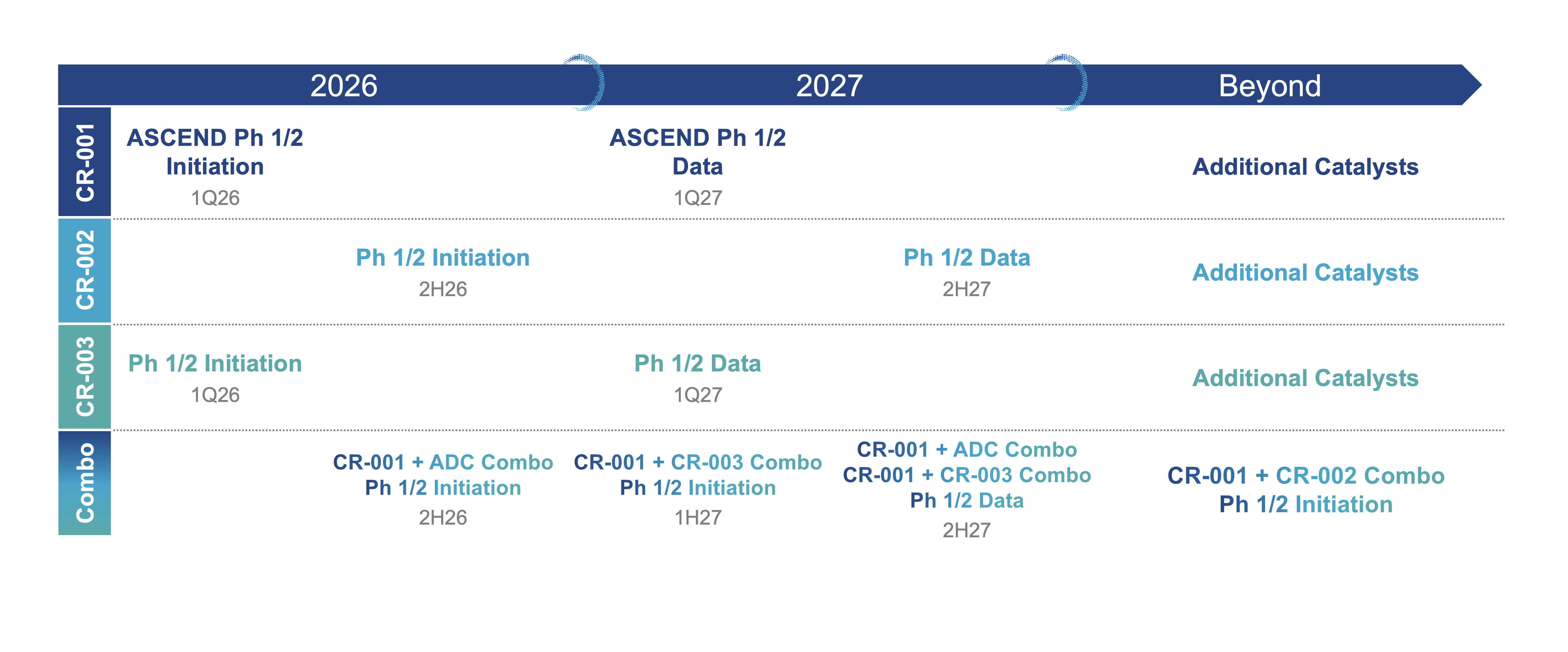Open the CR-003 row label
Viewport: 1568px width, 652px height.
coord(85,377)
